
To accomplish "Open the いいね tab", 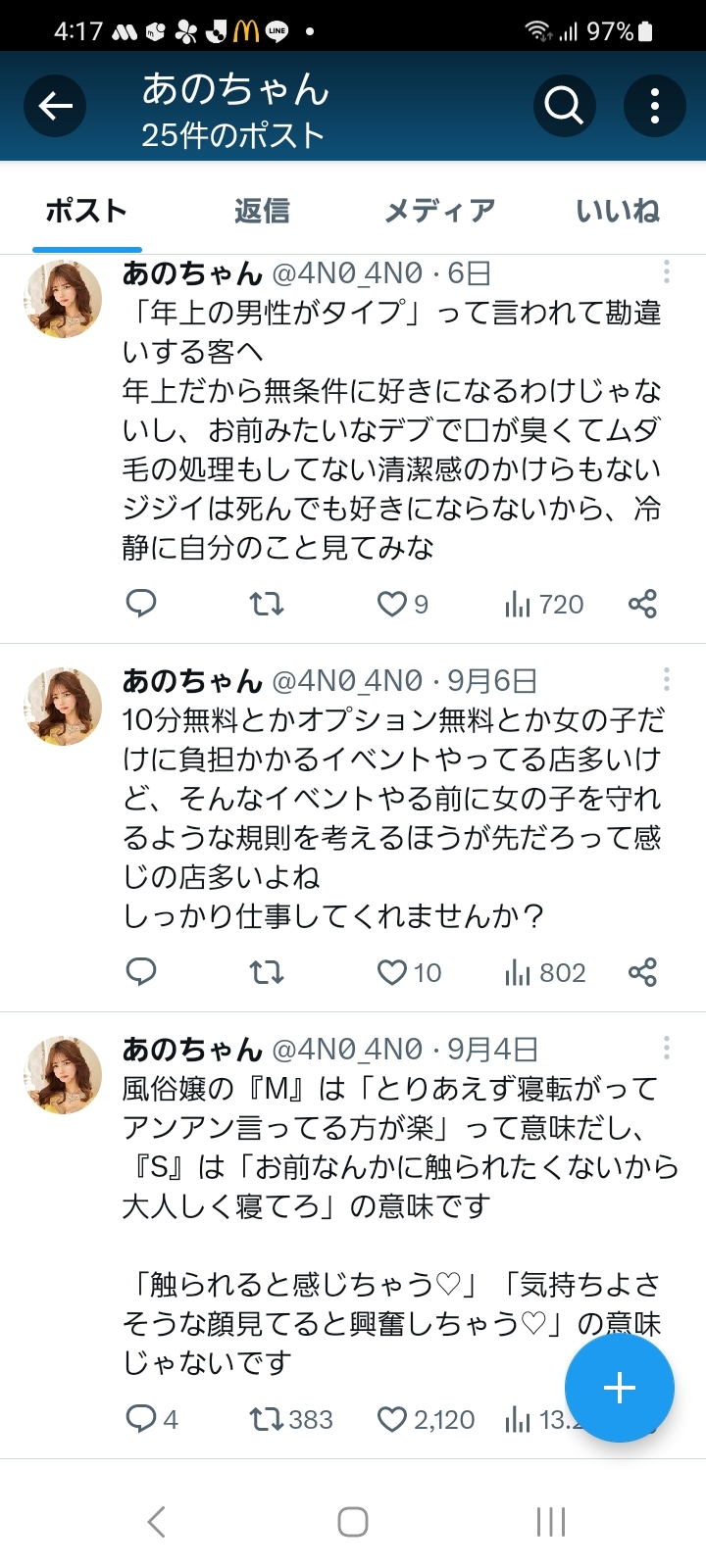I will (x=617, y=211).
